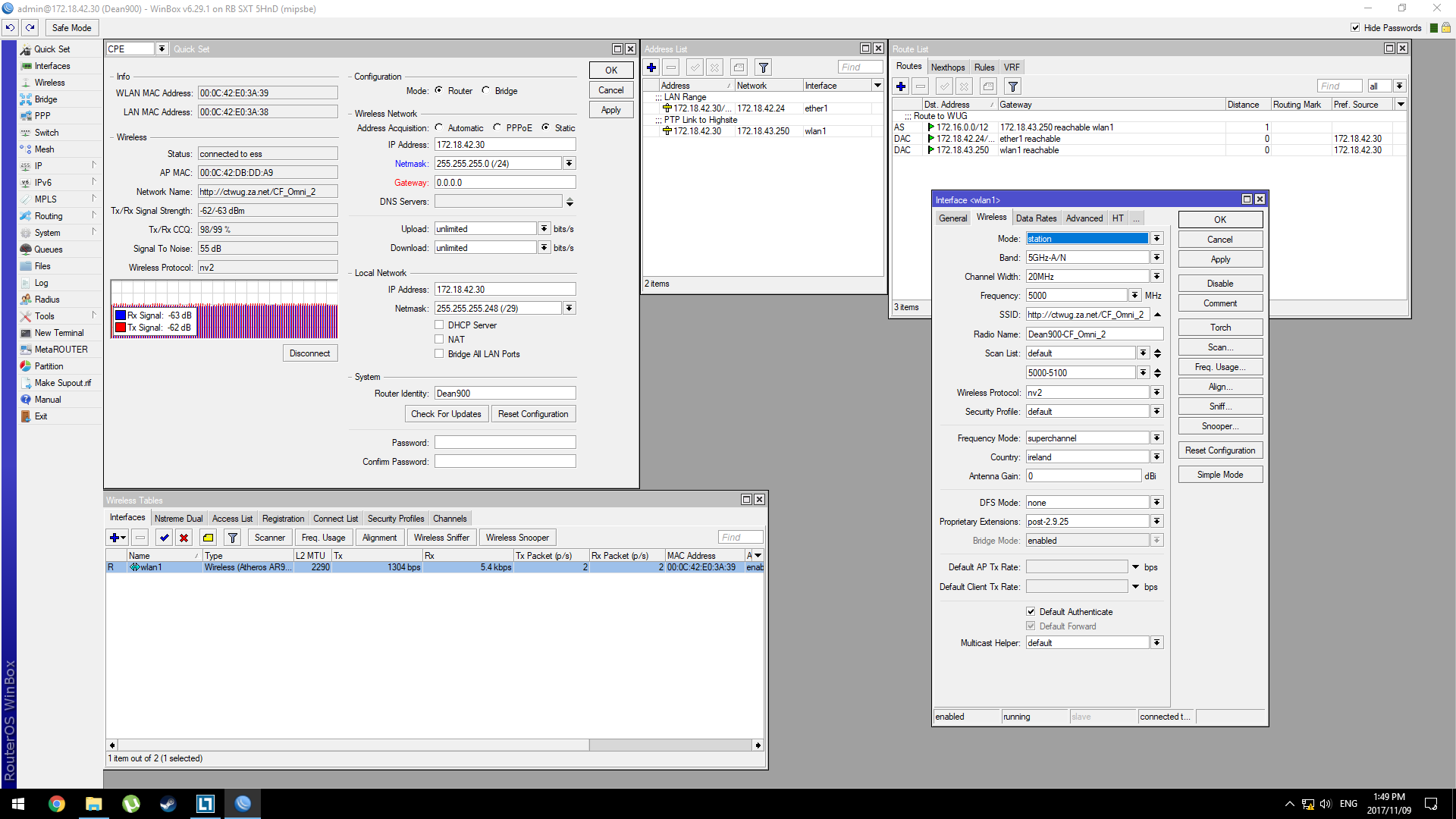
Task: Click the yellow comment icon in Wireless Tables toolbar
Action: [208, 538]
